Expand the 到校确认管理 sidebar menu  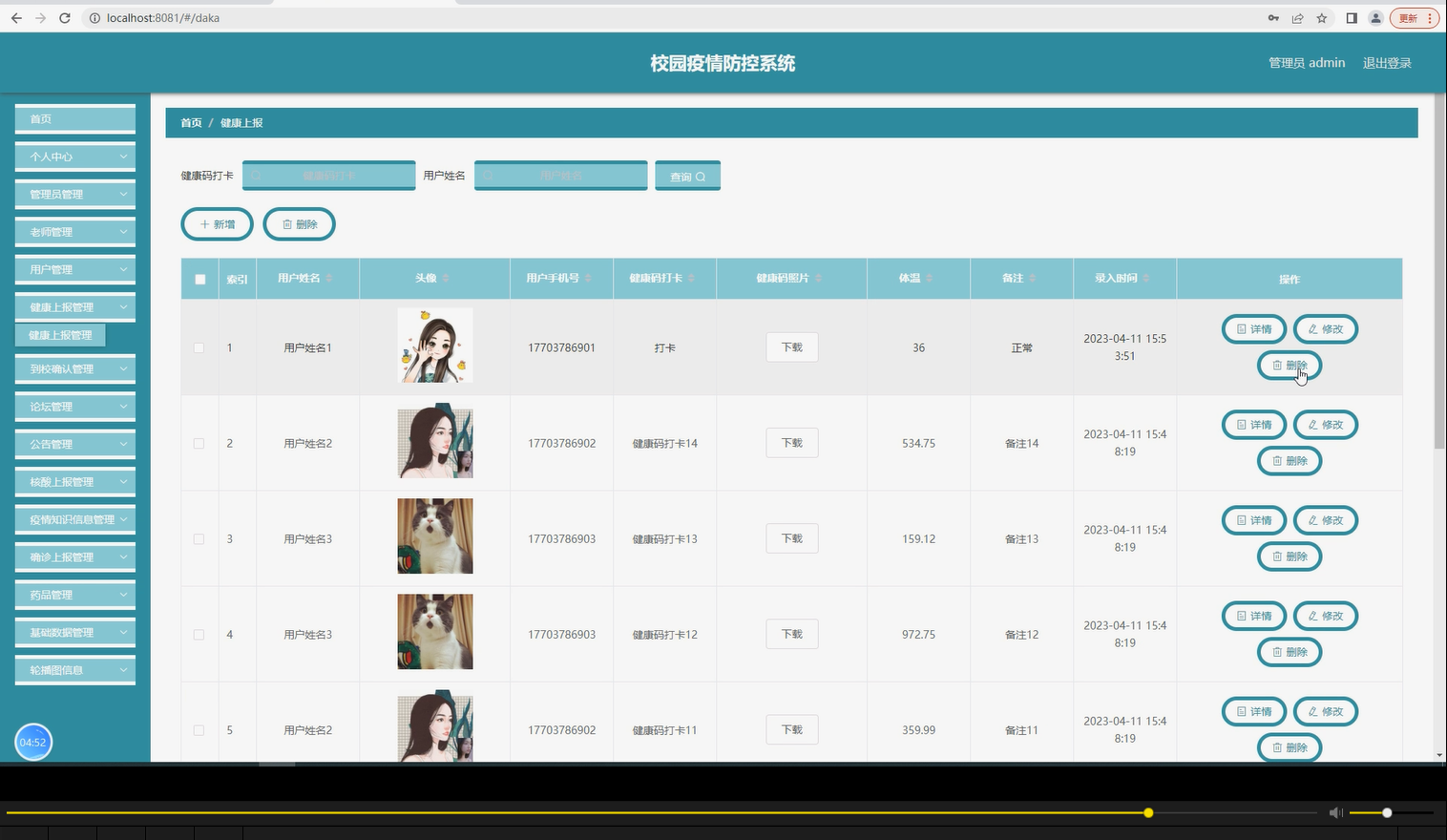coord(75,368)
